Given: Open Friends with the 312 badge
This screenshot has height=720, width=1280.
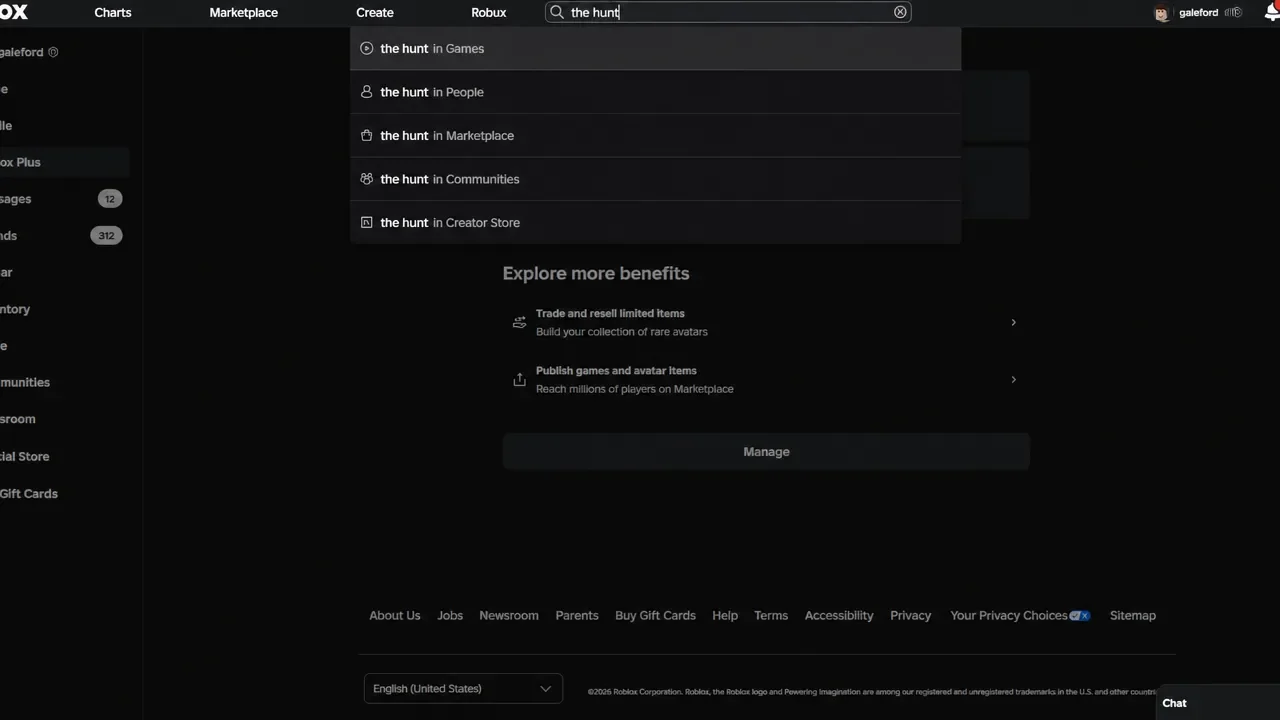Looking at the screenshot, I should [x=60, y=236].
